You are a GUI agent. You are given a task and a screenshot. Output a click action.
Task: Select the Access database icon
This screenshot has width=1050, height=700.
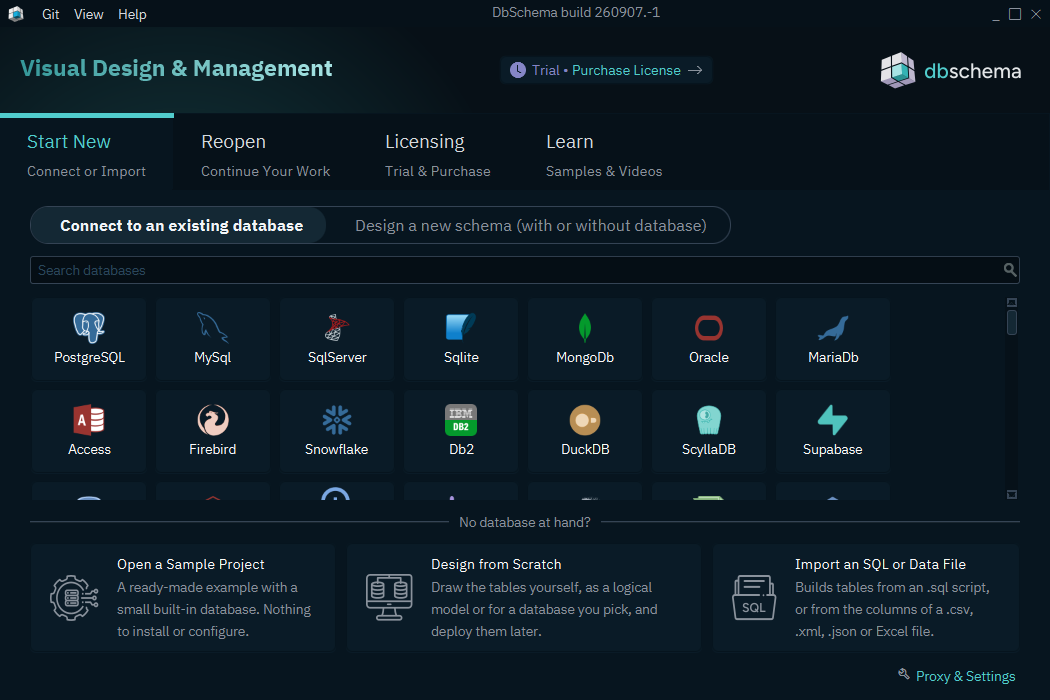(89, 420)
